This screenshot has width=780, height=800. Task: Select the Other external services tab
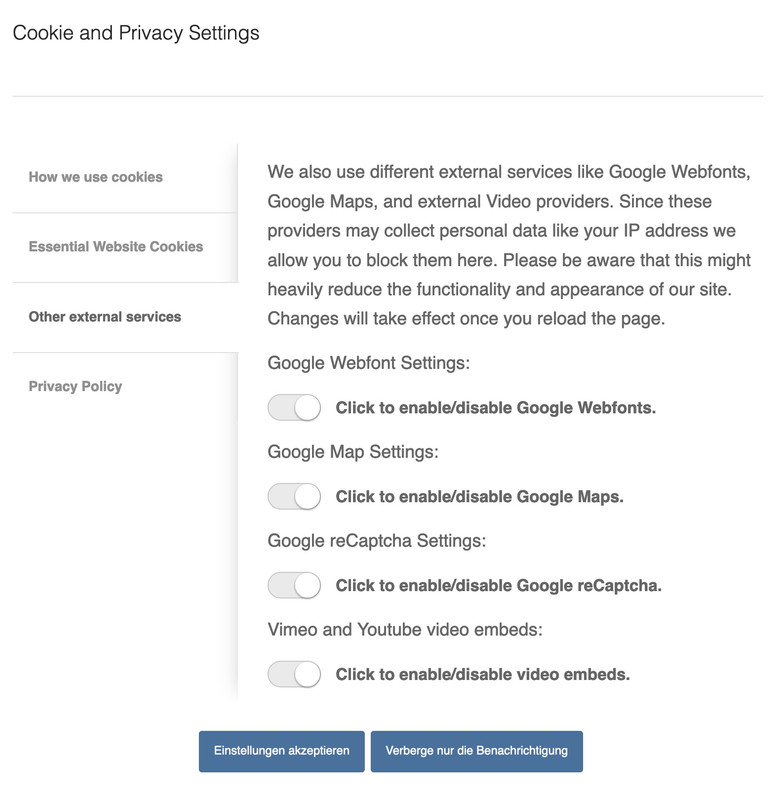click(125, 317)
